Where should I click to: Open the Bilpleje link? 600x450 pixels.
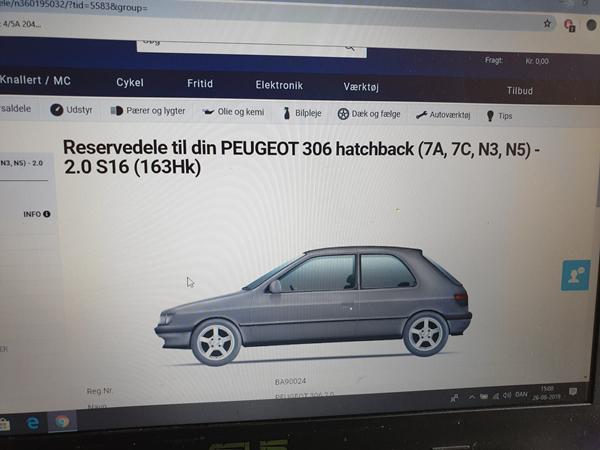click(308, 113)
